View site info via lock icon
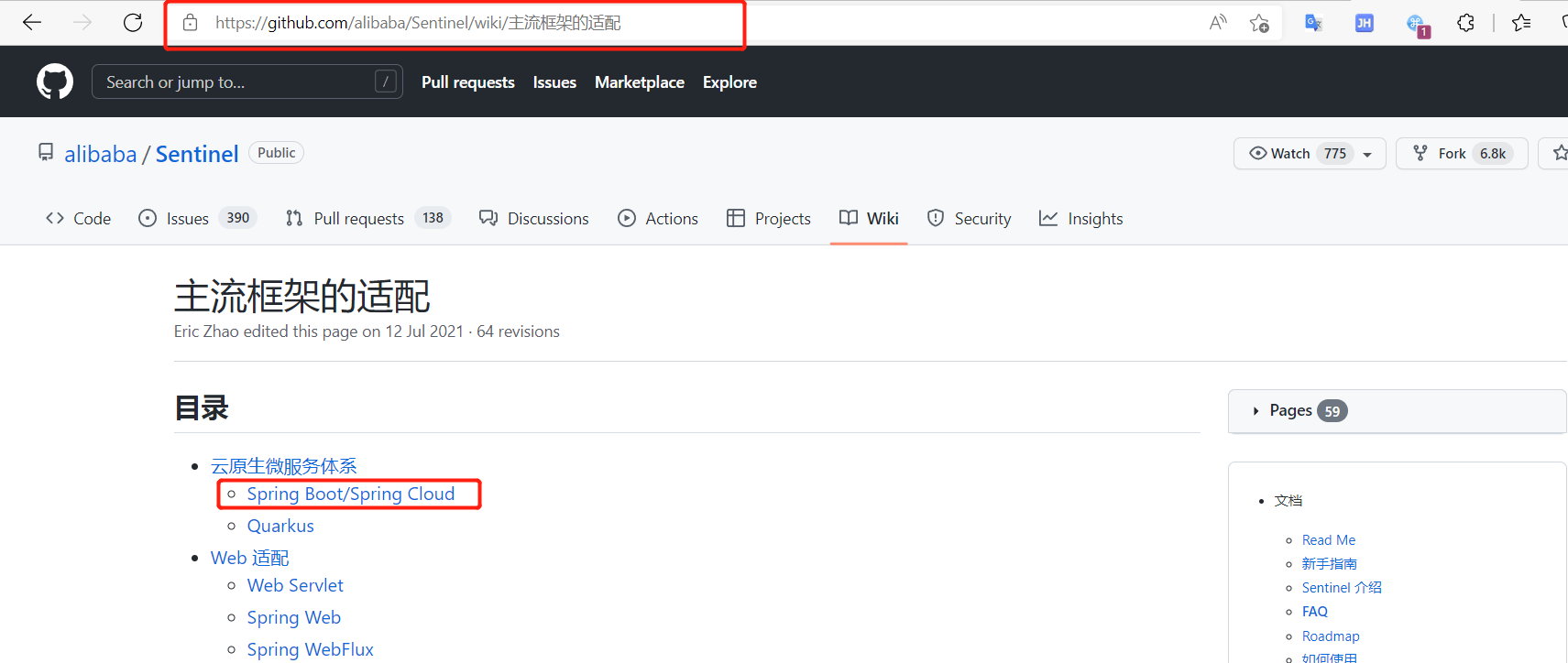The image size is (1568, 663). [190, 23]
